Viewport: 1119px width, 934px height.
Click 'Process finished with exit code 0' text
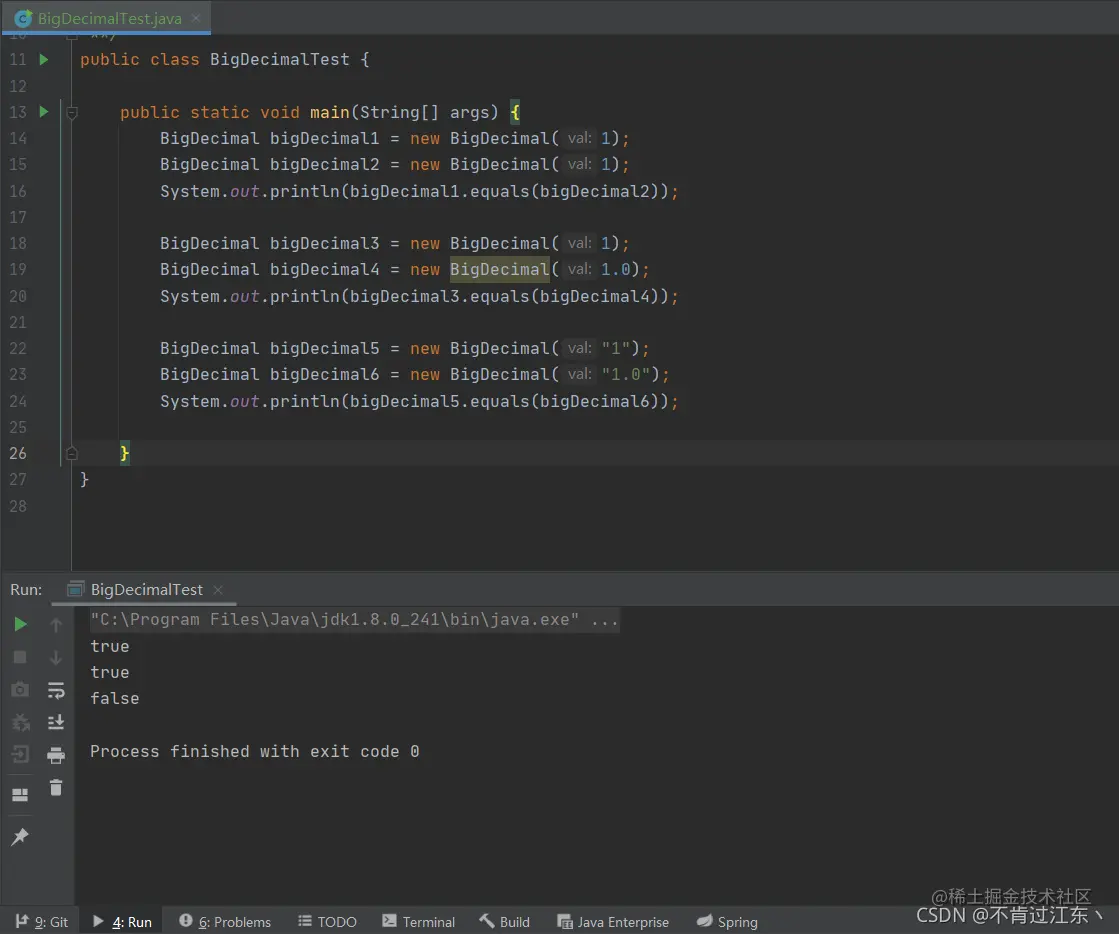tap(255, 751)
